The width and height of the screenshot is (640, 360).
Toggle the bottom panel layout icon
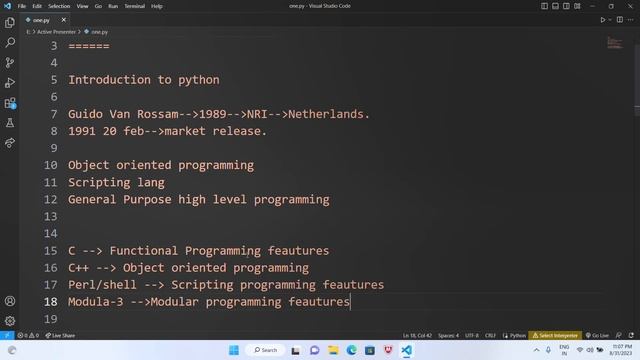[x=556, y=6]
